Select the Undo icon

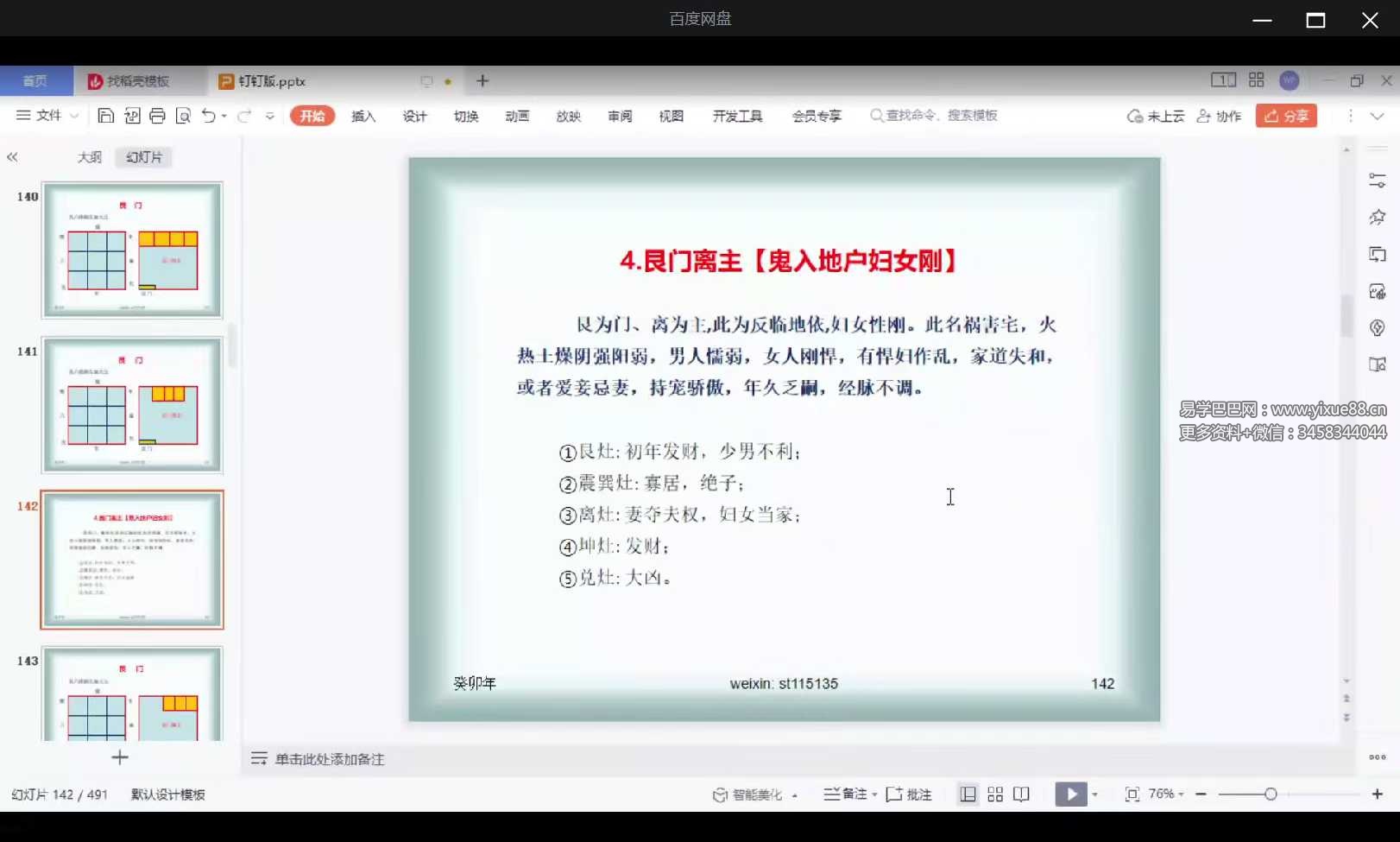click(x=209, y=115)
